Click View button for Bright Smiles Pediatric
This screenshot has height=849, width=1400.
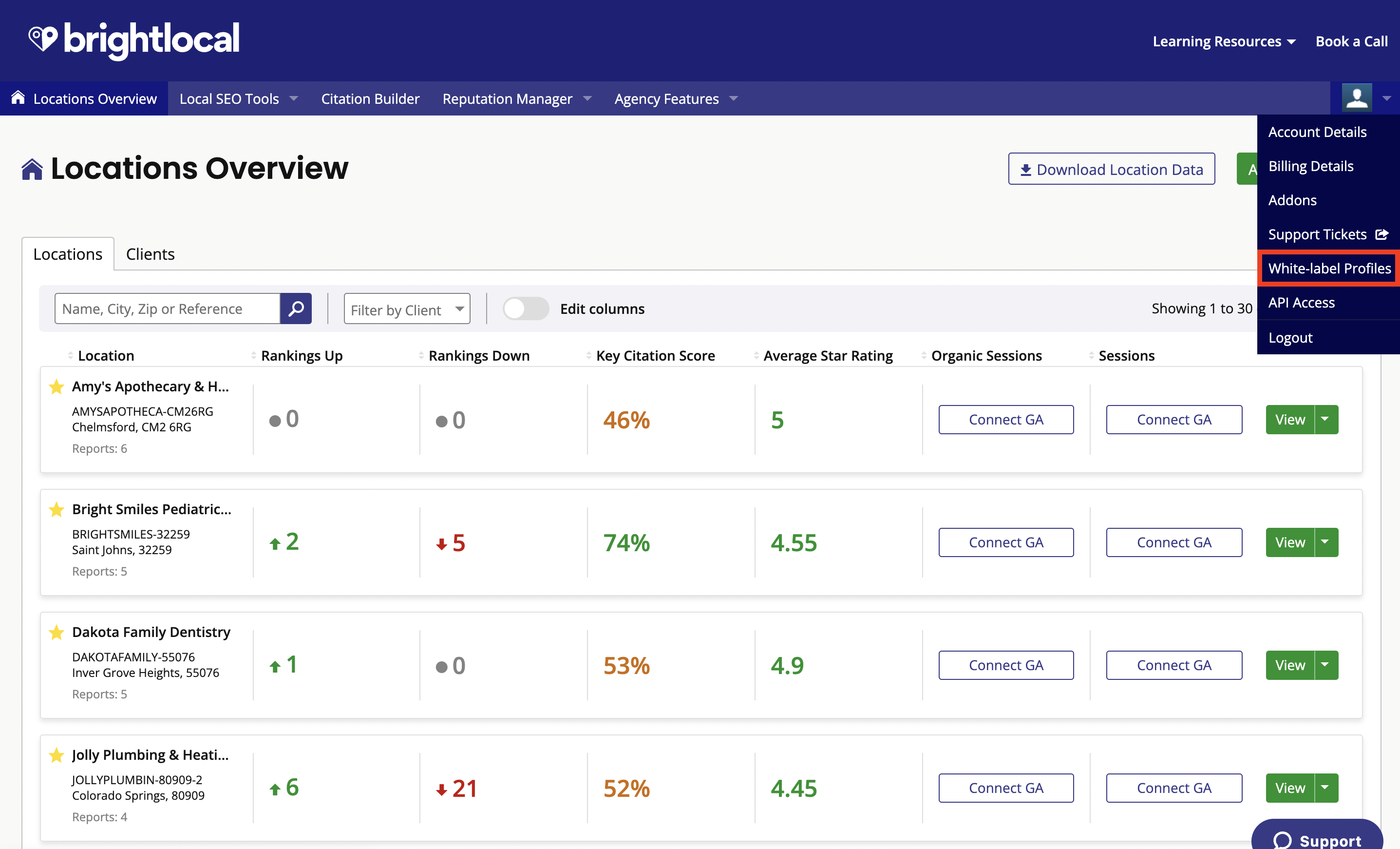tap(1290, 542)
